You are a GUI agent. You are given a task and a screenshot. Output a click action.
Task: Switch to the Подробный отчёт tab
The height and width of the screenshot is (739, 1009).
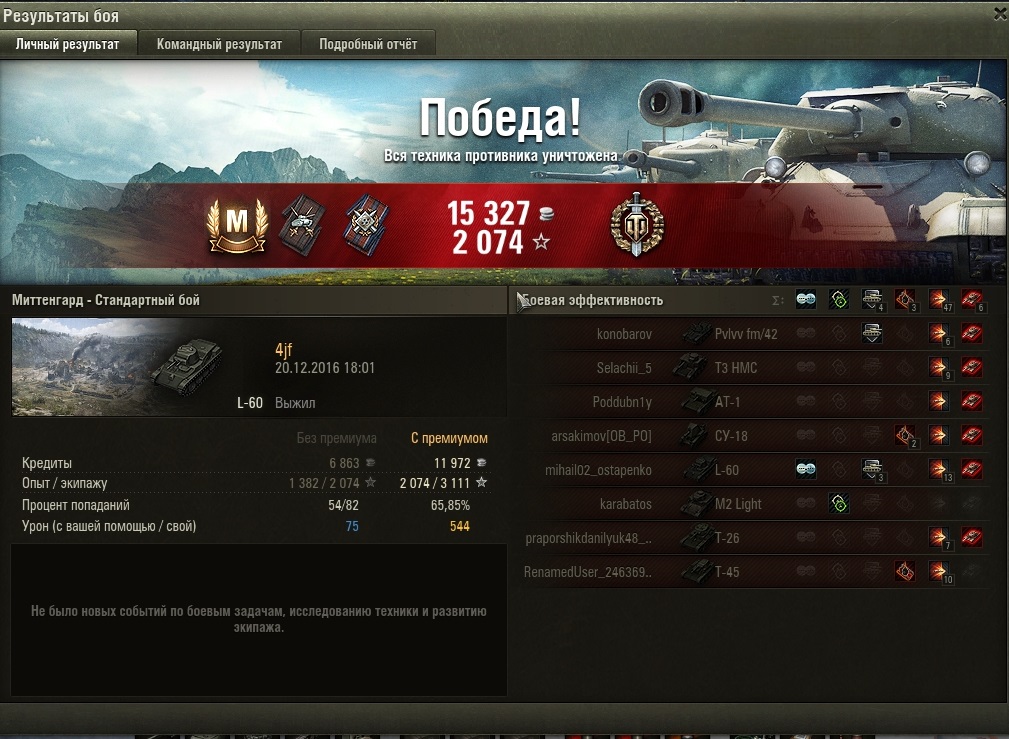pyautogui.click(x=368, y=44)
